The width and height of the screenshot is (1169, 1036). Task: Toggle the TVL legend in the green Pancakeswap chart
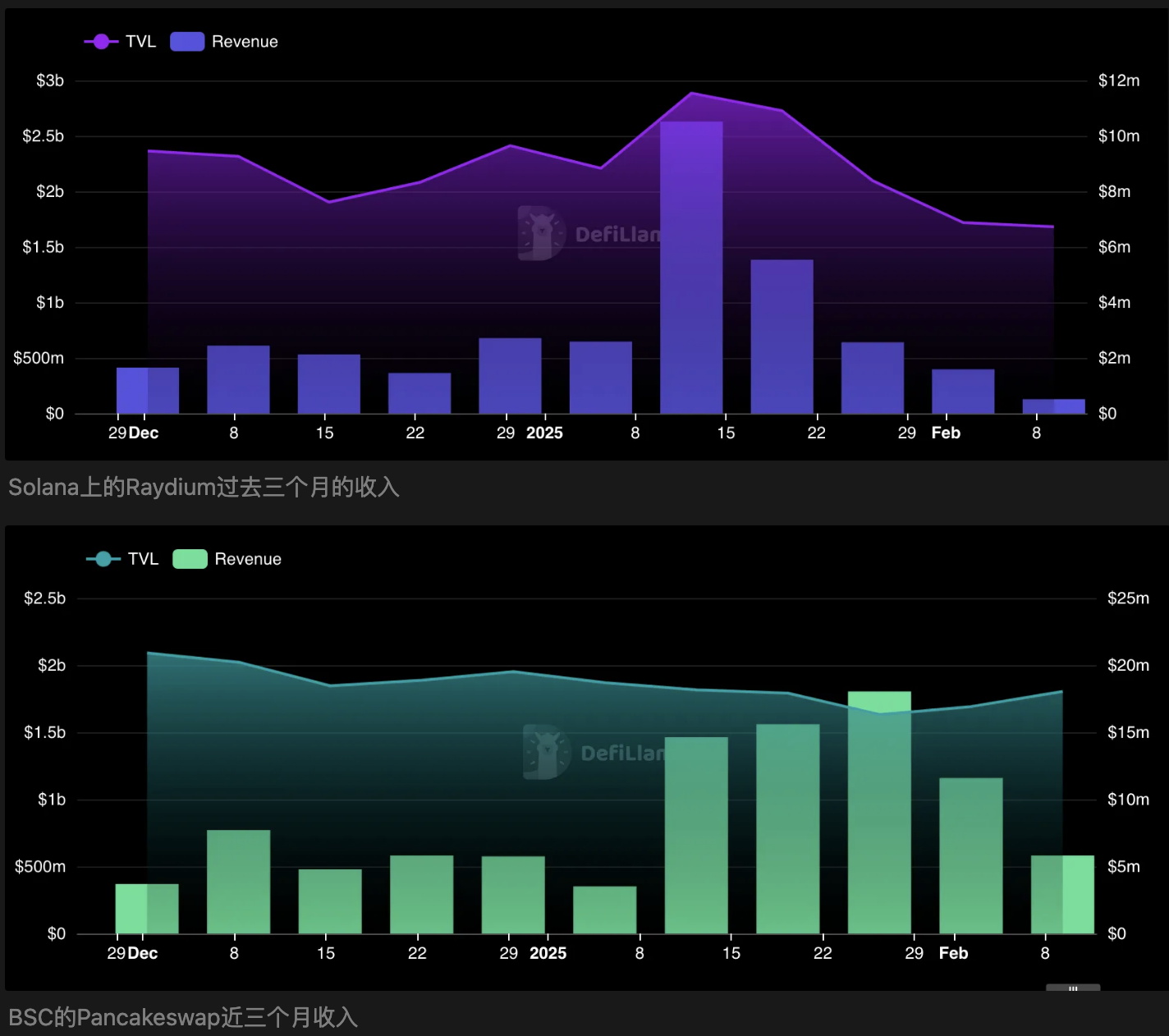[x=122, y=559]
